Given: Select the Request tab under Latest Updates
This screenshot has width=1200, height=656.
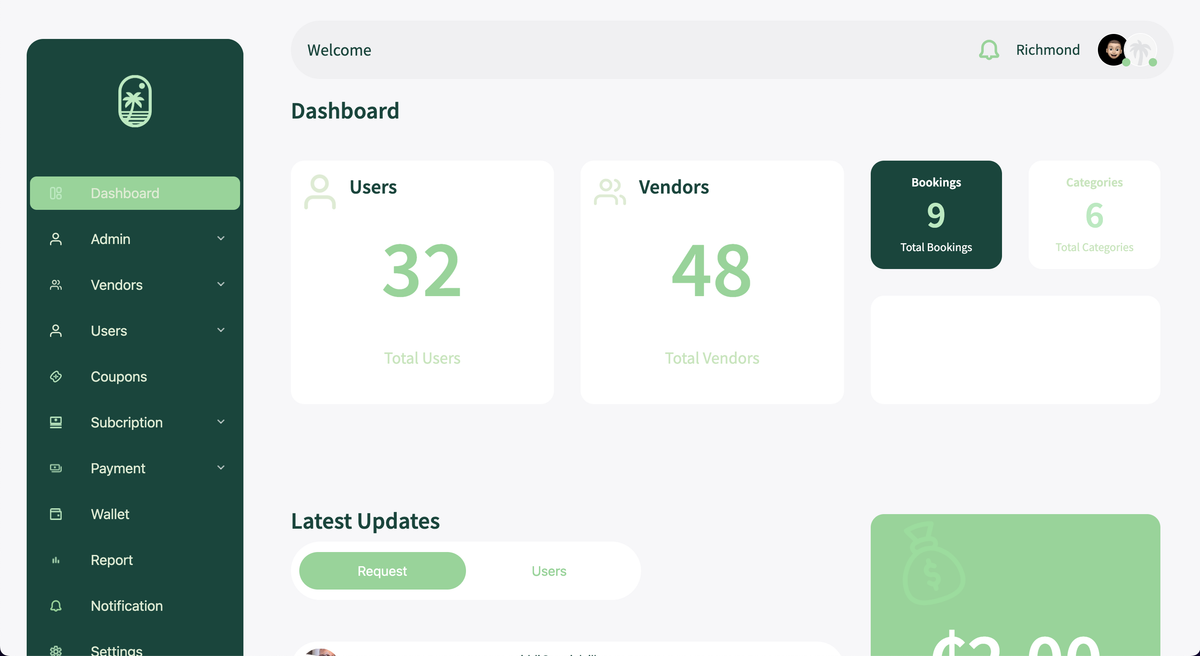Looking at the screenshot, I should 382,571.
